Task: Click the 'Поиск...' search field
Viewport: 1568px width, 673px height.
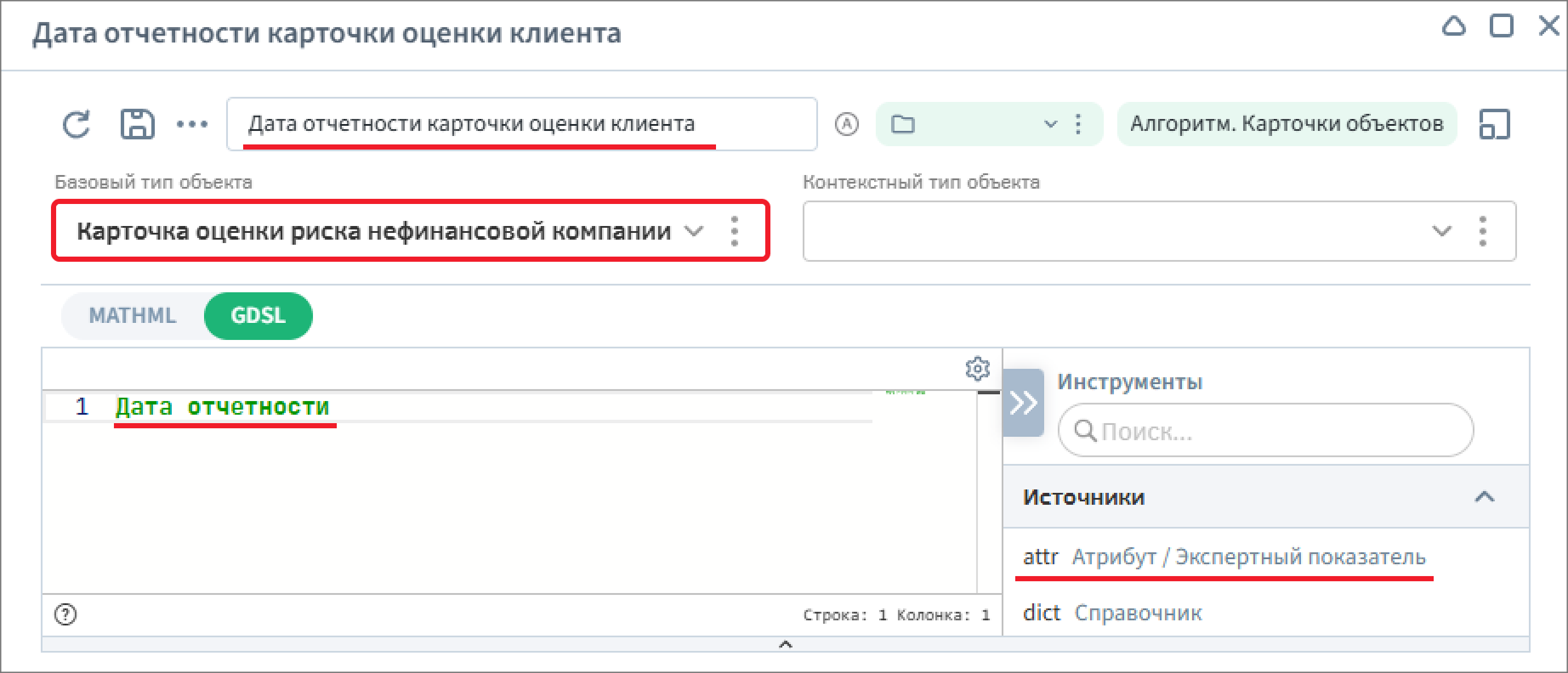Action: (x=1265, y=430)
